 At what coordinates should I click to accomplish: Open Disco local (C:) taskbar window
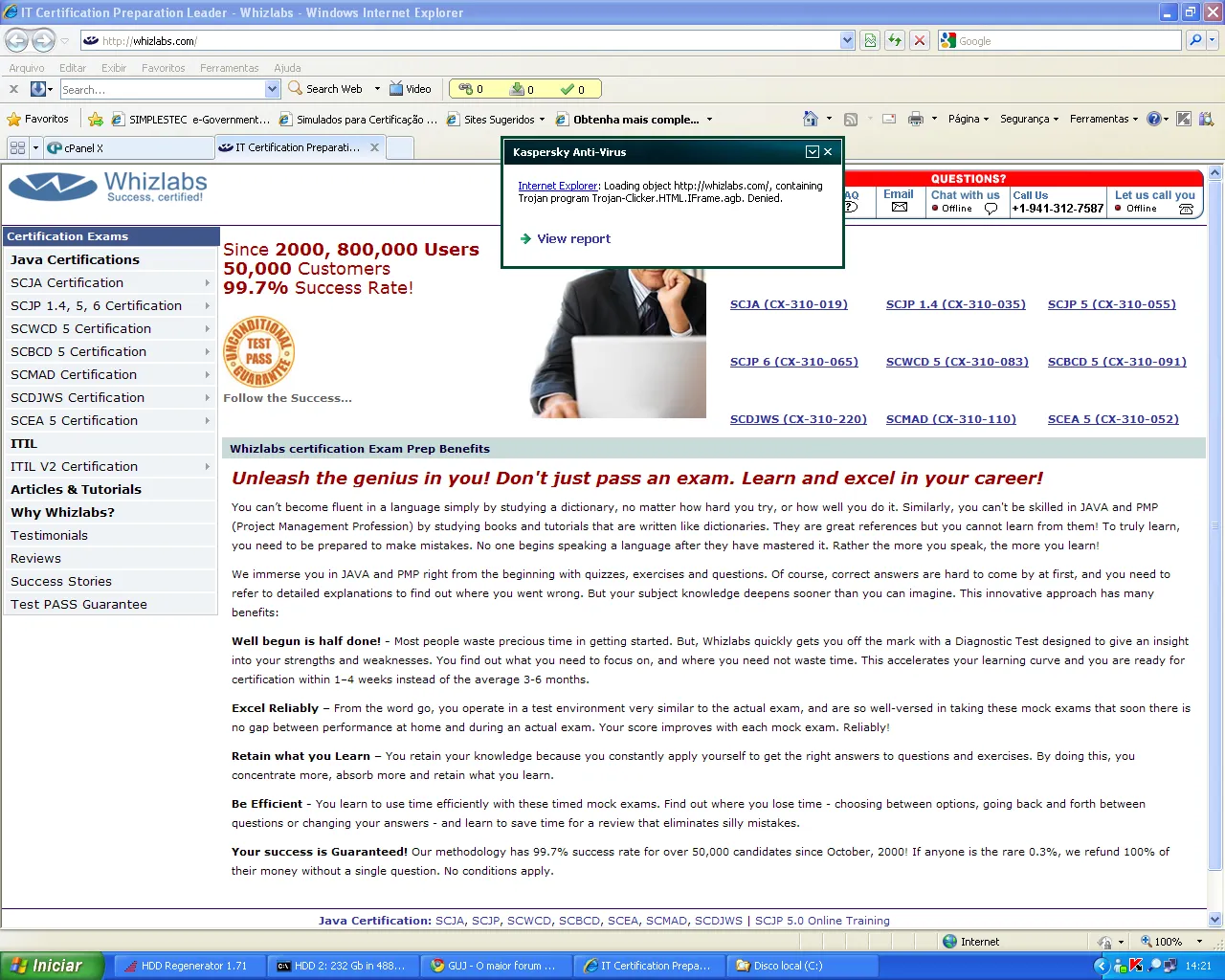click(802, 966)
